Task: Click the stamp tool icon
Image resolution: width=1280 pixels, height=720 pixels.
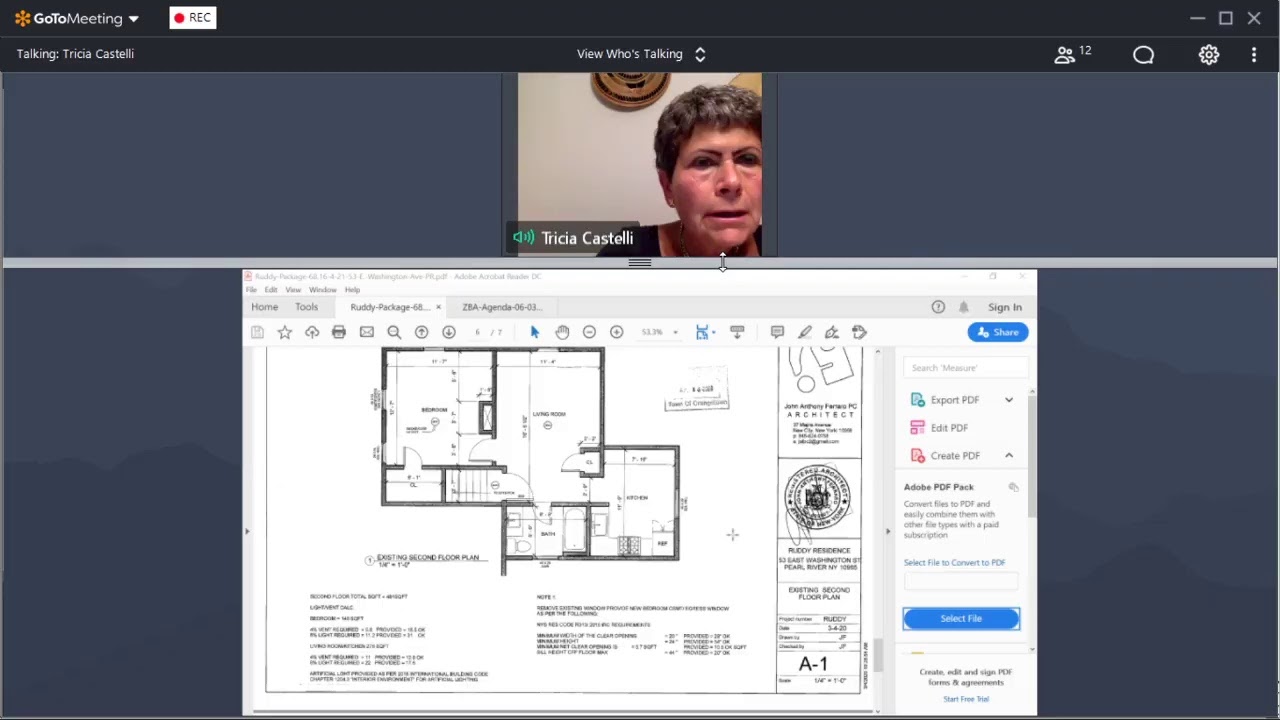Action: (x=859, y=332)
